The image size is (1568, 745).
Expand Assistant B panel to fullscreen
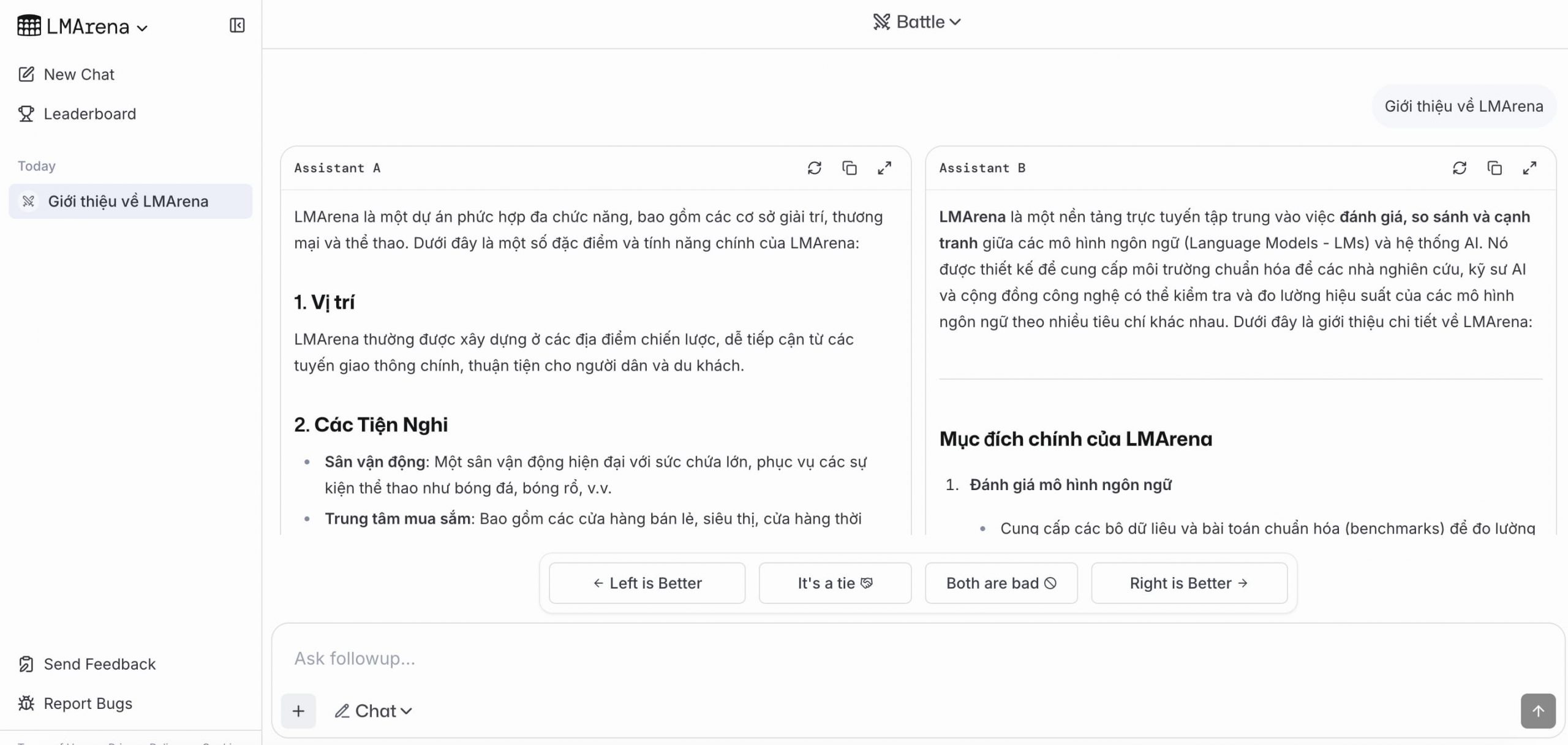tap(1529, 168)
